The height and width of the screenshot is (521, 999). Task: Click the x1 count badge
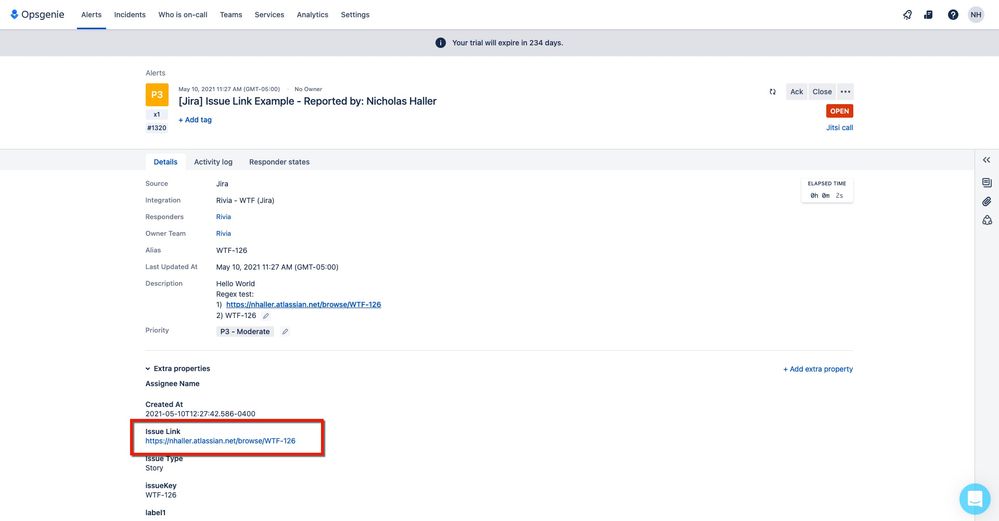(157, 115)
